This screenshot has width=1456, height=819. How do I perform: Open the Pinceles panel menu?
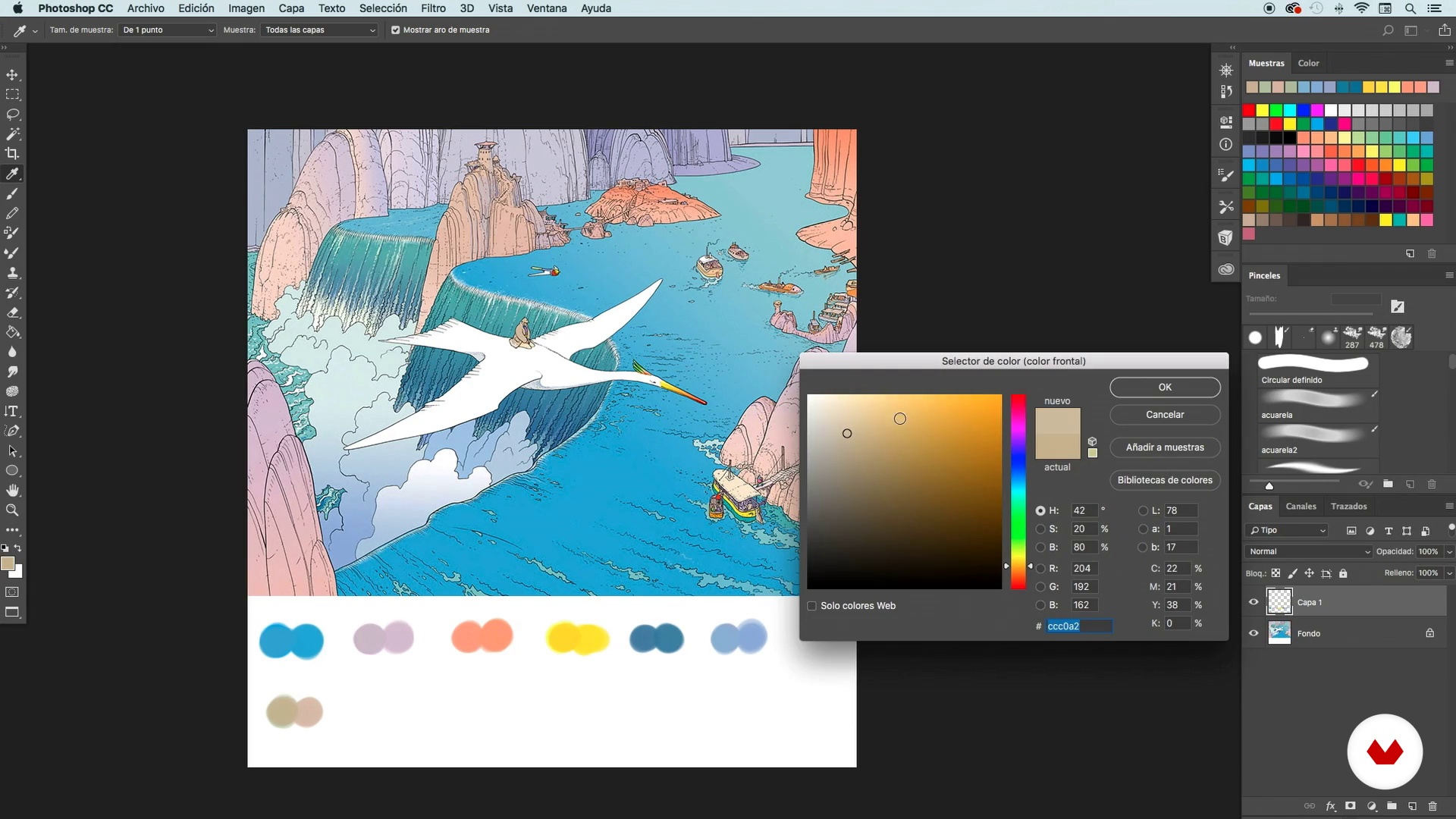click(1448, 275)
